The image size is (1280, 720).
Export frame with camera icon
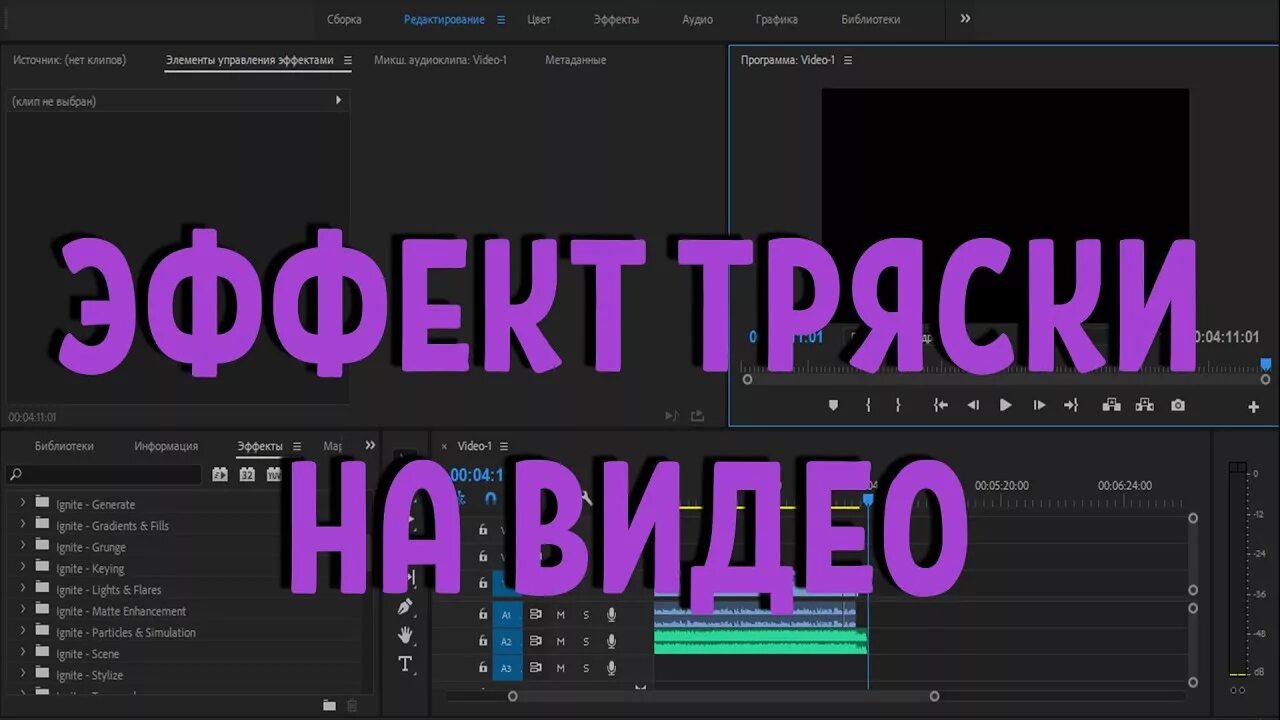pyautogui.click(x=1178, y=405)
